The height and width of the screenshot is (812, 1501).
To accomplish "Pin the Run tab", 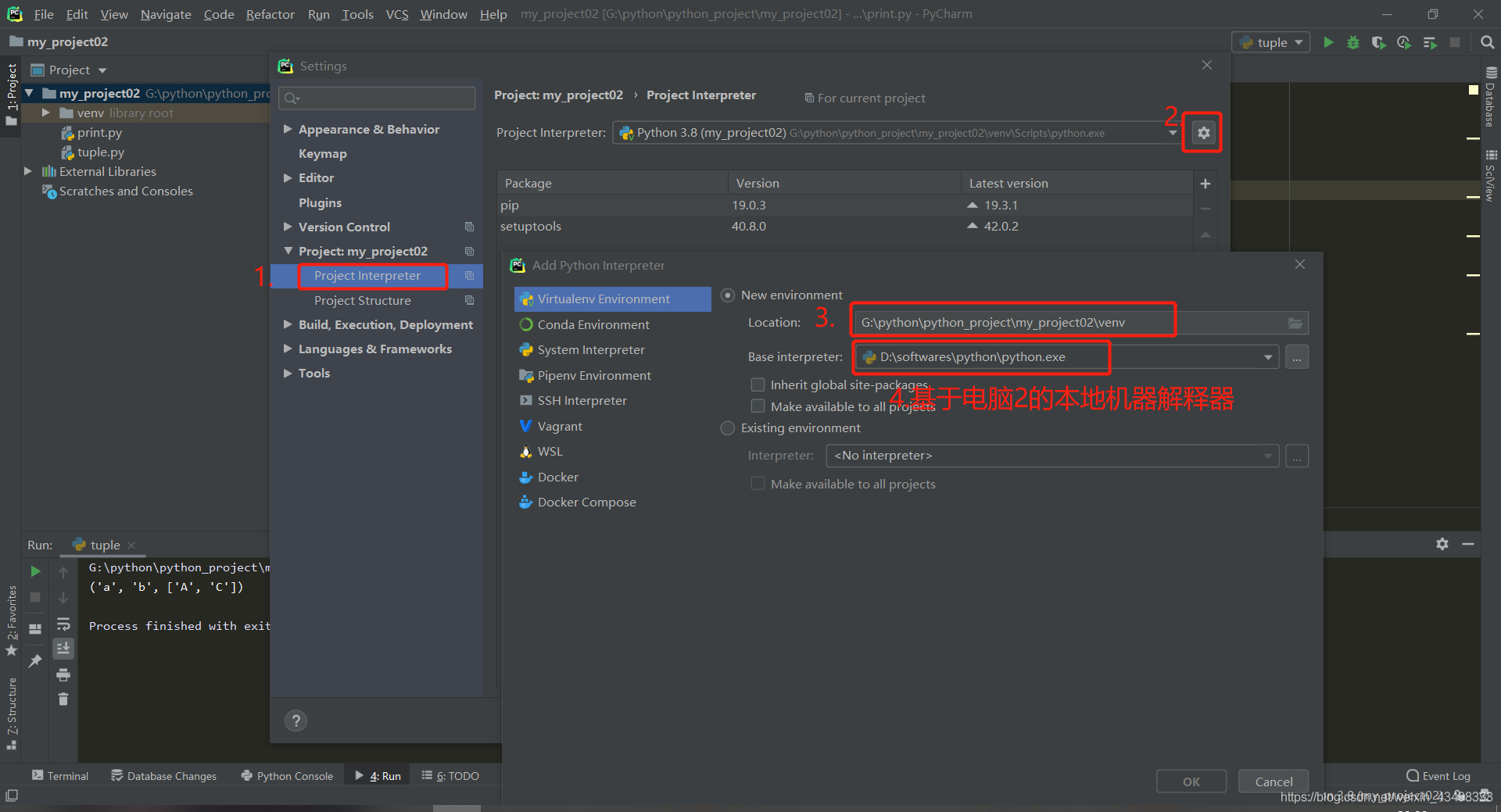I will (35, 661).
